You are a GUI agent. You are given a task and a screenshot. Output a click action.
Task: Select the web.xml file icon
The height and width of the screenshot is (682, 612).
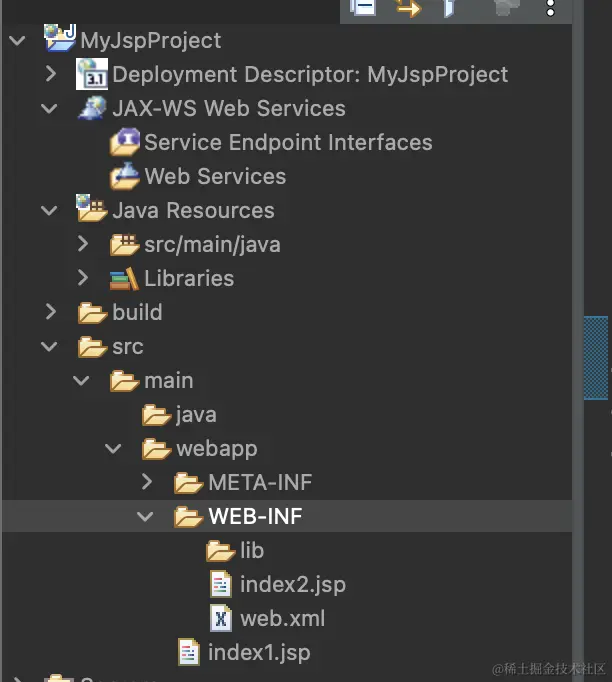(x=220, y=618)
